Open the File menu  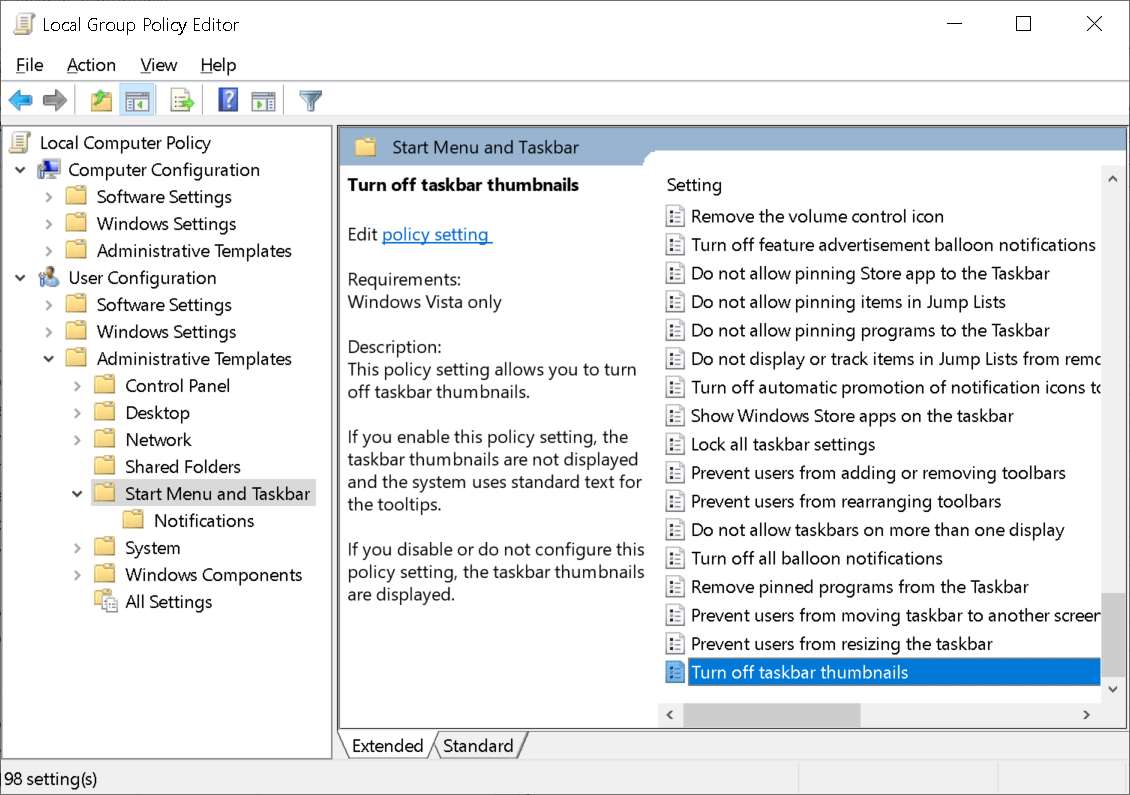click(x=30, y=65)
